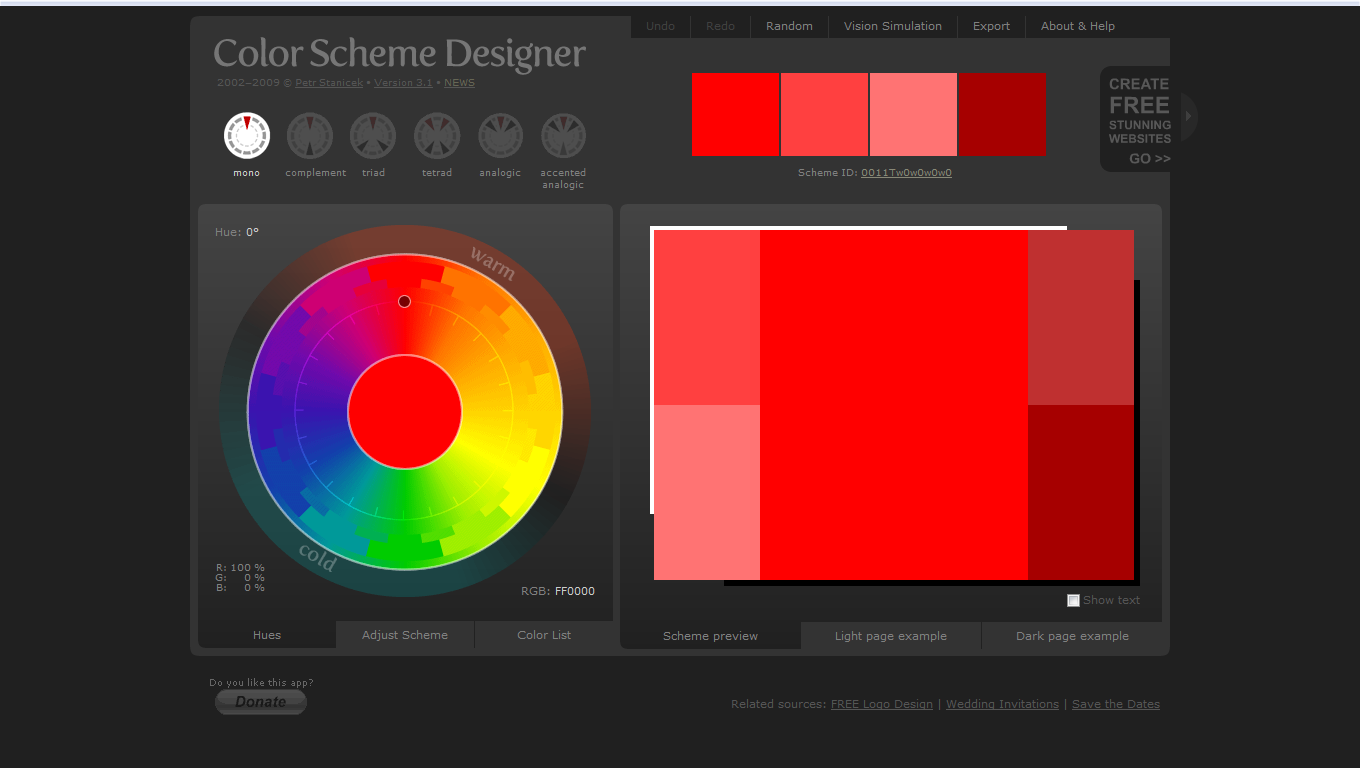
Task: Switch to the Color List tab
Action: (544, 635)
